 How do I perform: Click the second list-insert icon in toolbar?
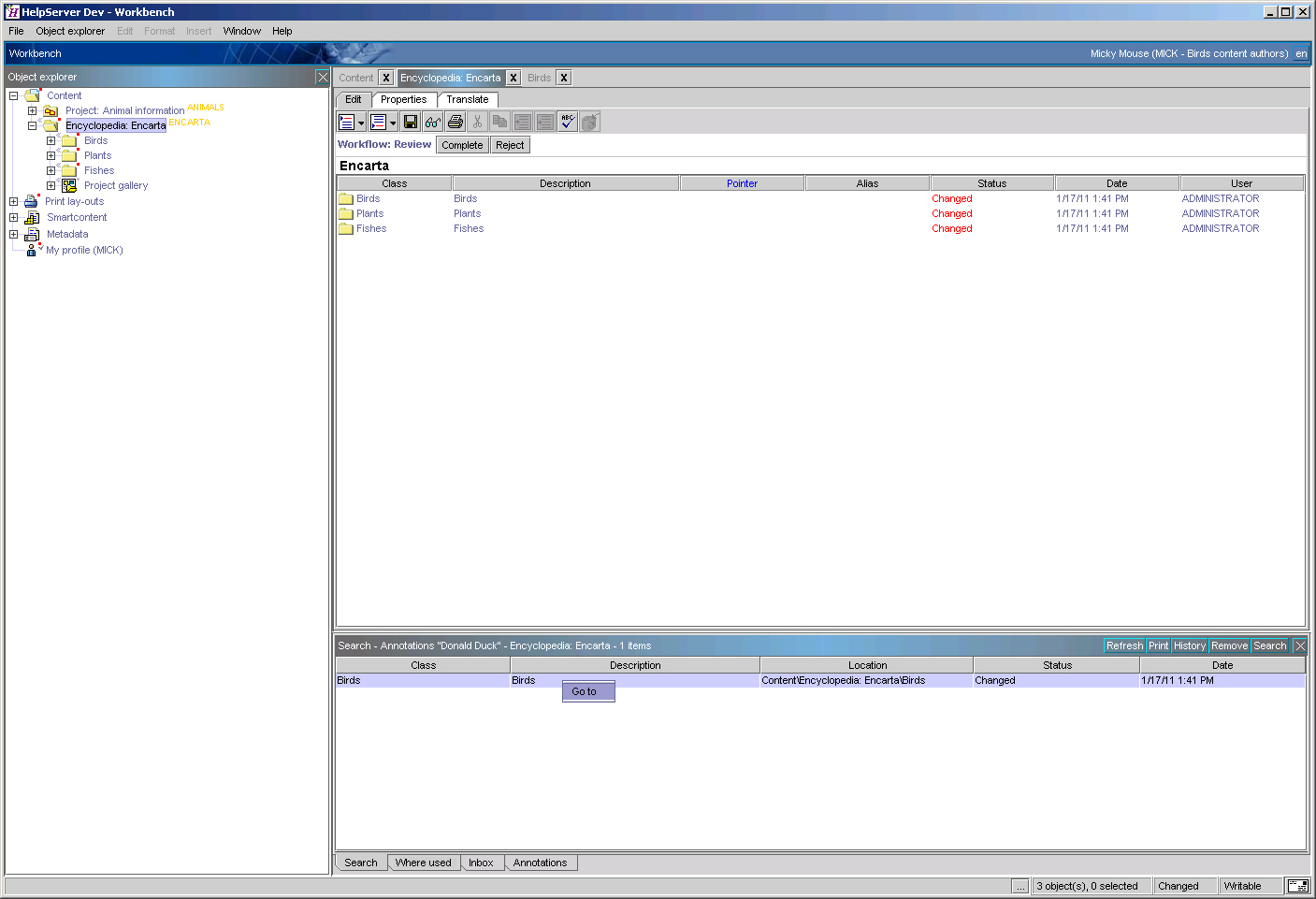click(378, 122)
